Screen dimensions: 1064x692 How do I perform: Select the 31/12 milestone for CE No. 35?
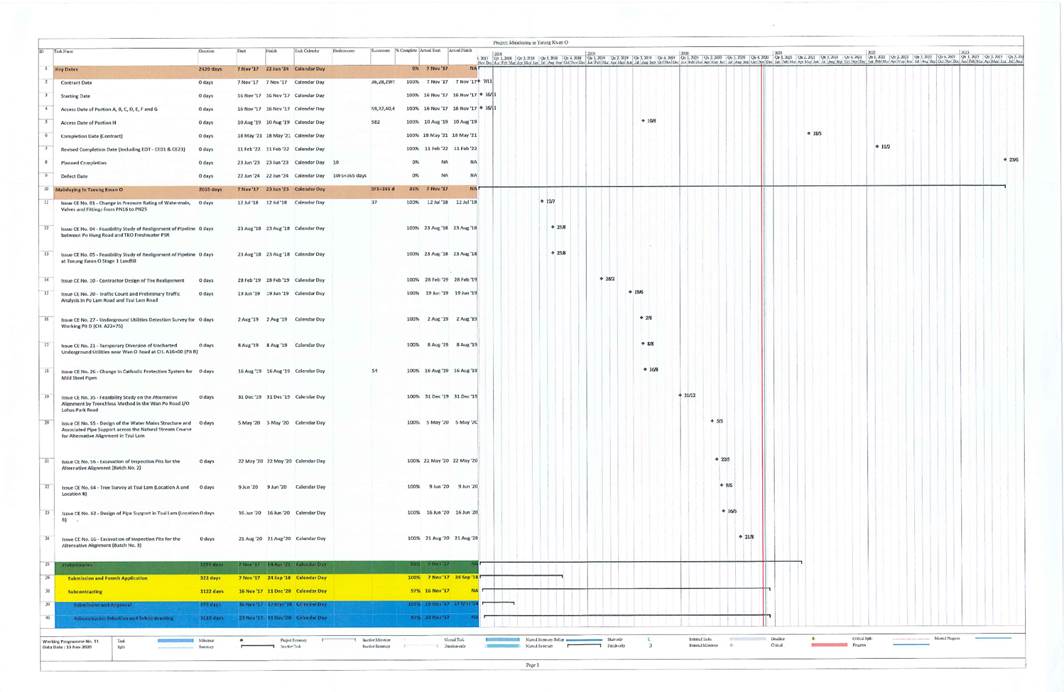coord(680,396)
